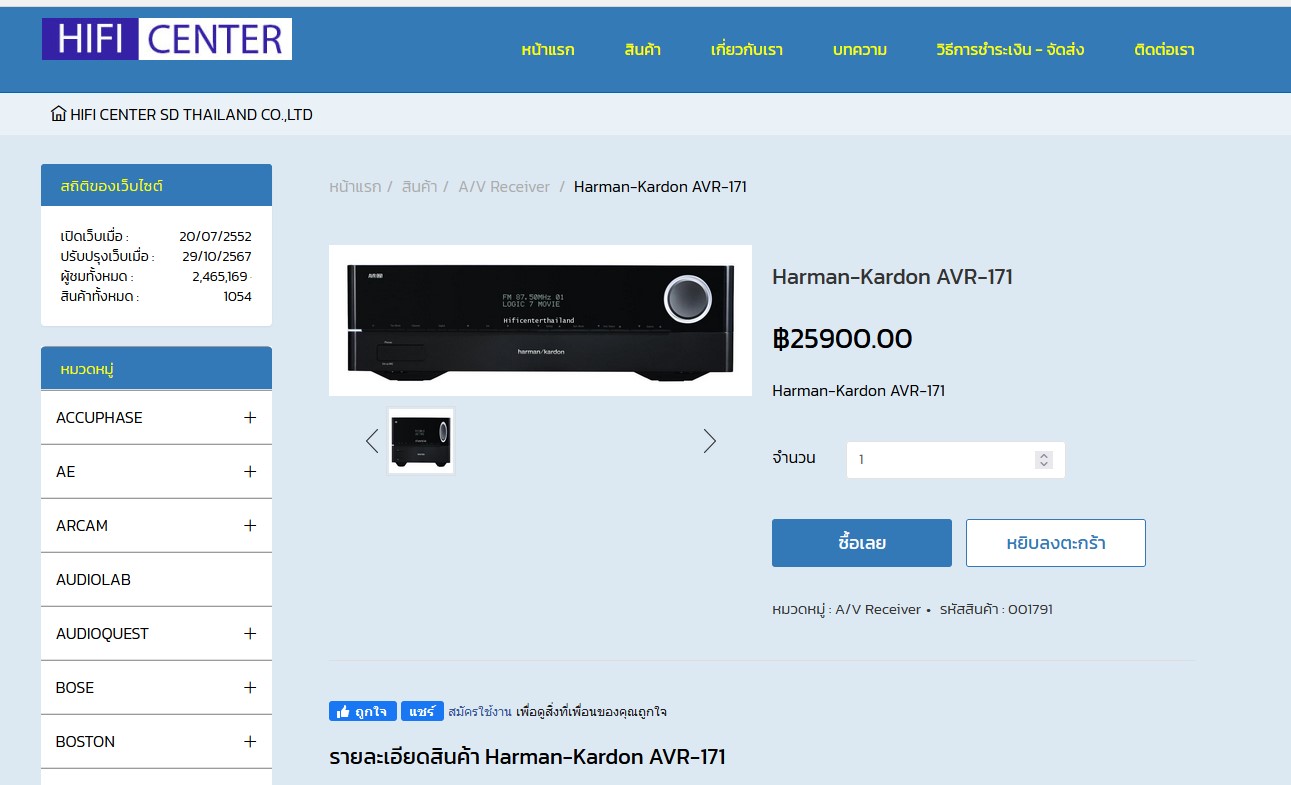Expand the AUDIOQUEST category plus icon
This screenshot has height=785, width=1291.
coord(250,634)
